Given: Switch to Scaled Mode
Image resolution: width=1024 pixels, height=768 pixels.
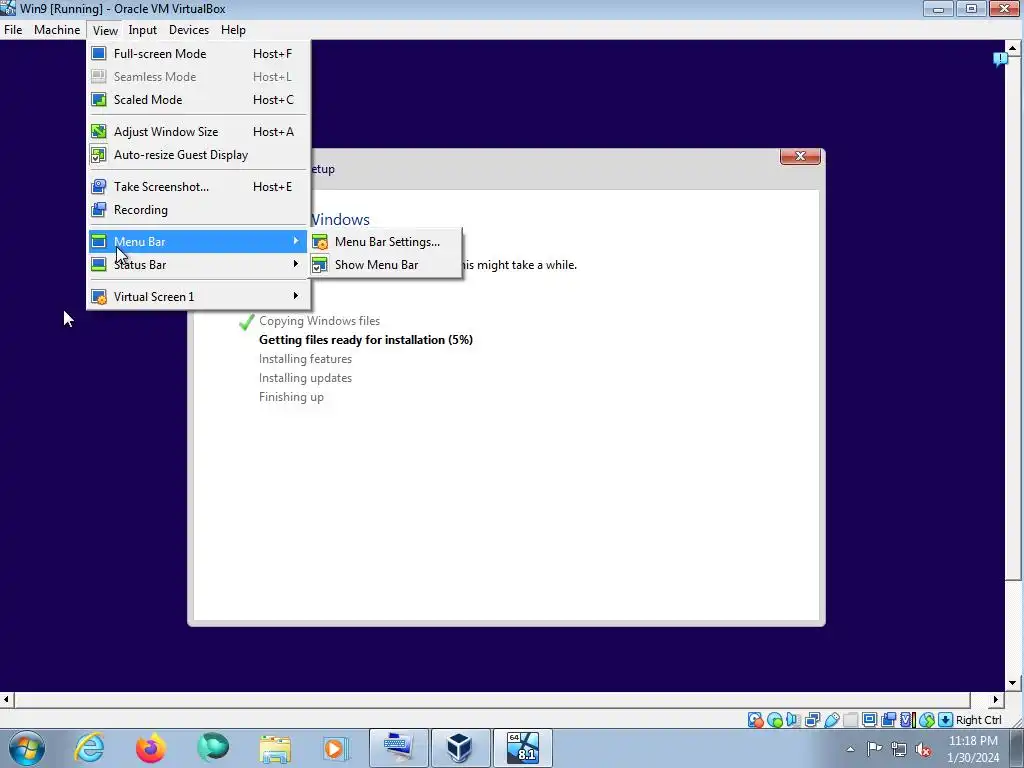Looking at the screenshot, I should click(x=199, y=100).
